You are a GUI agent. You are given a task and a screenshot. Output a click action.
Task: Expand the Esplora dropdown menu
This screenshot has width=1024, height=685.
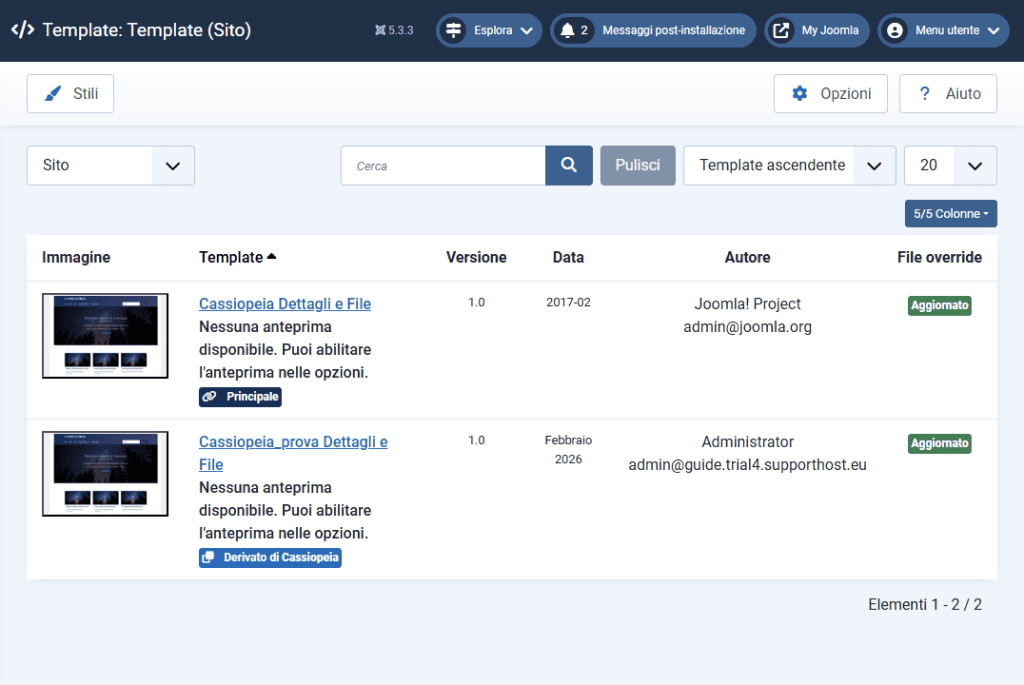tap(489, 30)
